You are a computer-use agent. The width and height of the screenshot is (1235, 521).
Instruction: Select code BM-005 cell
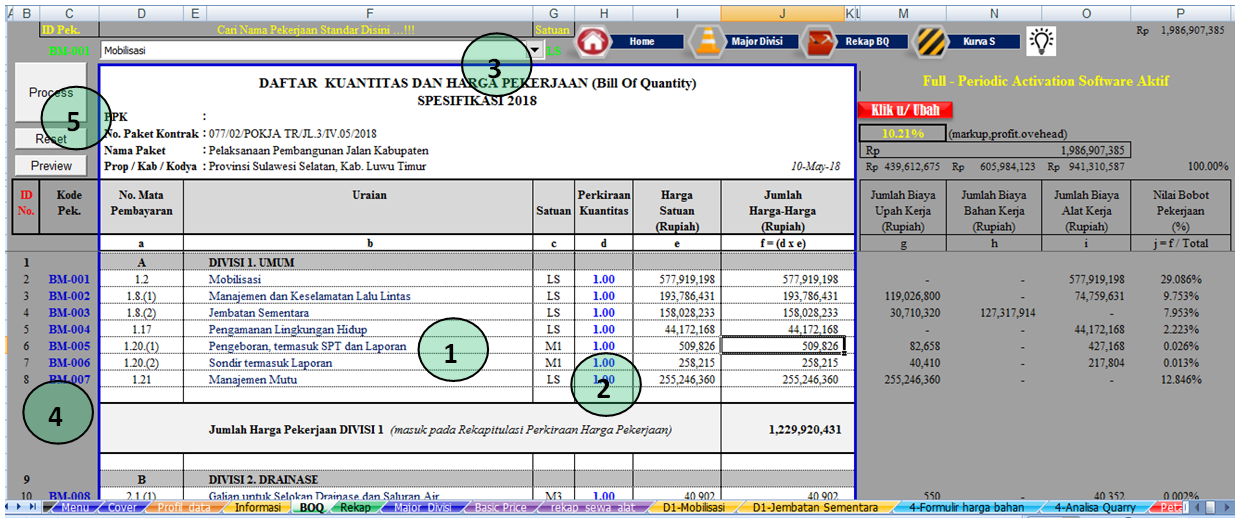click(69, 347)
